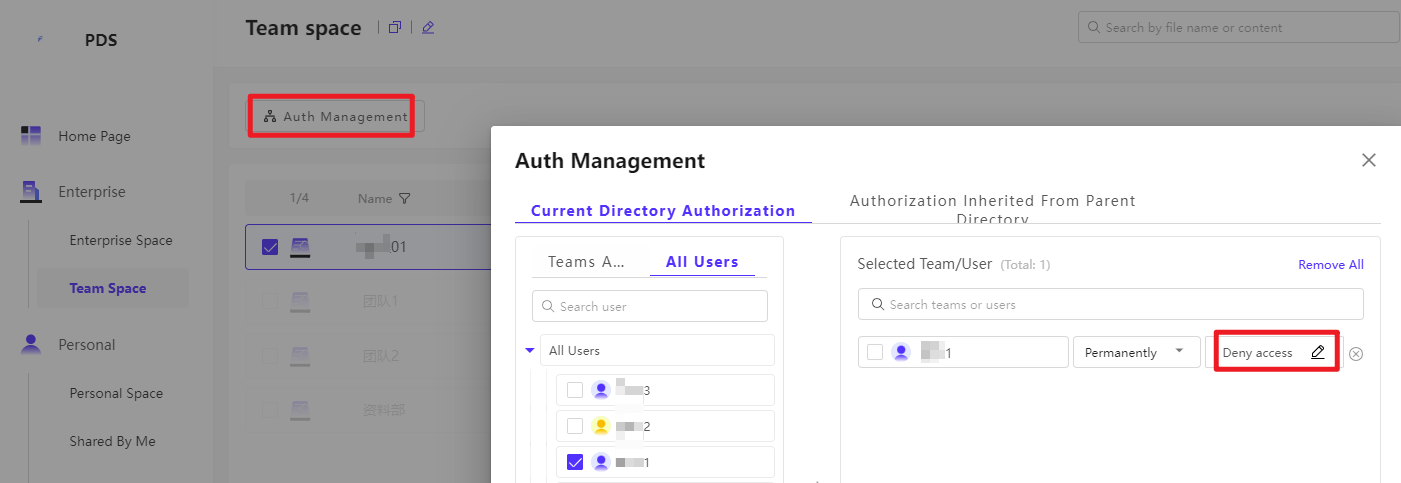Click the team icon in the 资料部 row
This screenshot has height=483, width=1401.
299,408
